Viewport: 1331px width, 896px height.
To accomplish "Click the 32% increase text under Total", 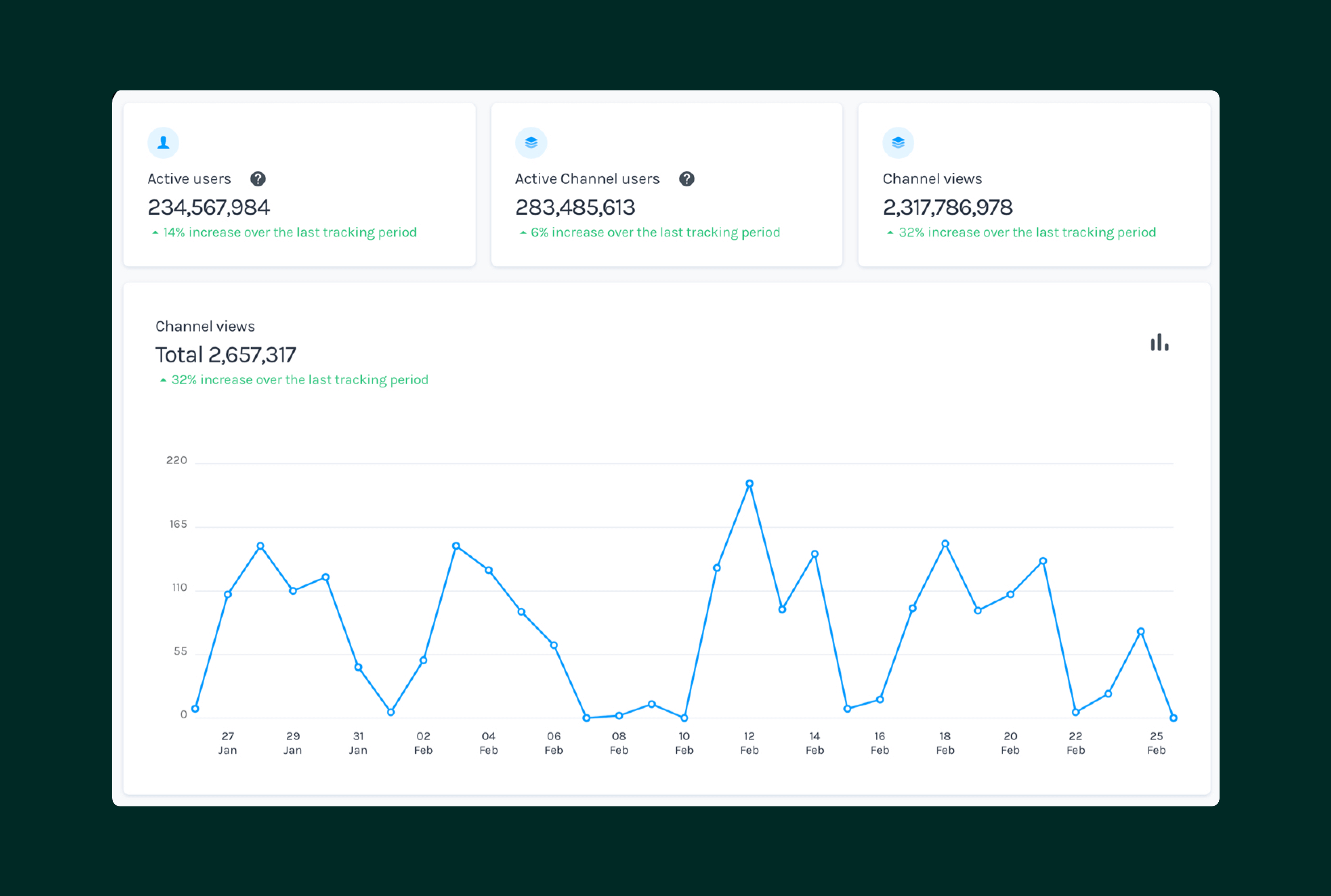I will pyautogui.click(x=300, y=379).
